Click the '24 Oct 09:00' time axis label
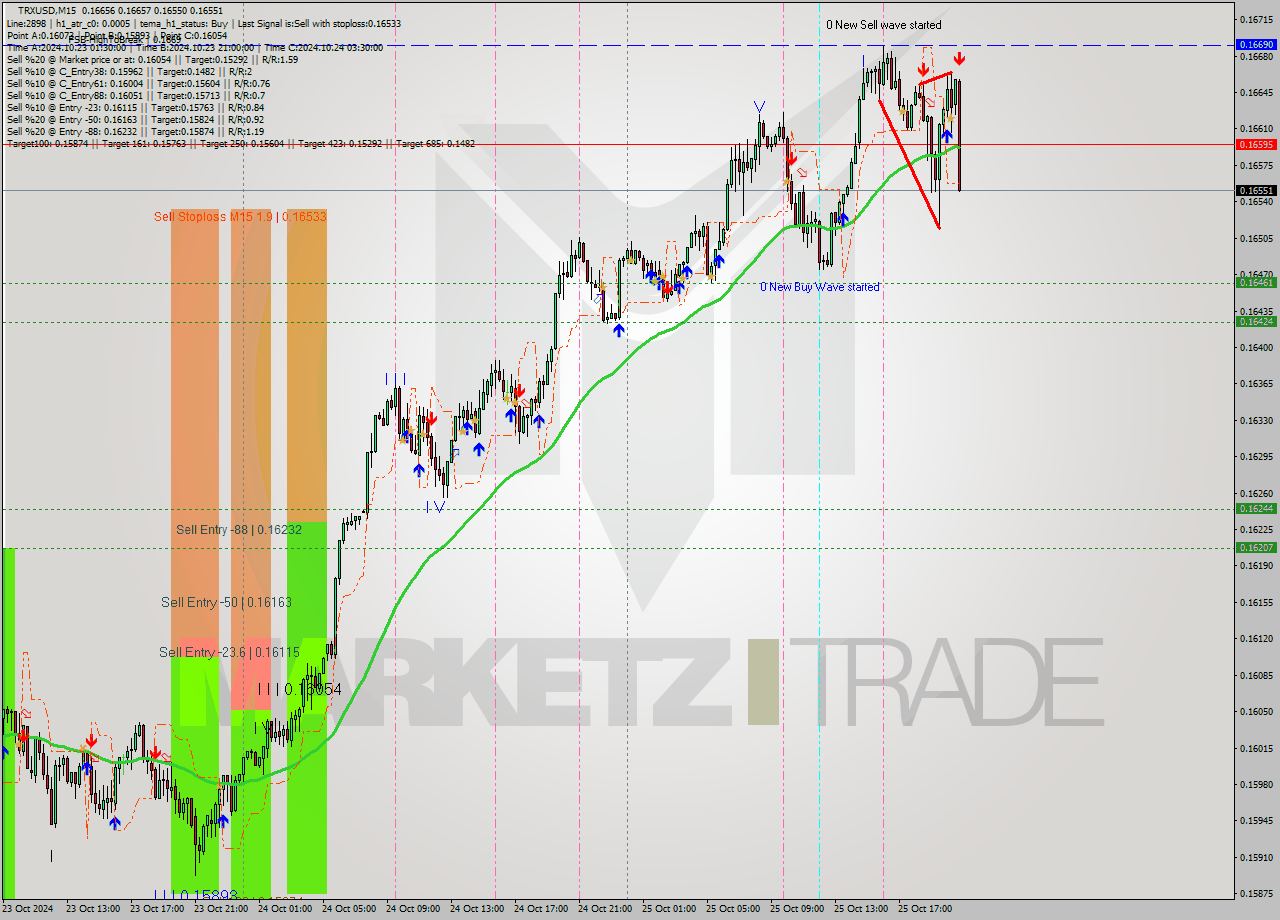 (413, 909)
